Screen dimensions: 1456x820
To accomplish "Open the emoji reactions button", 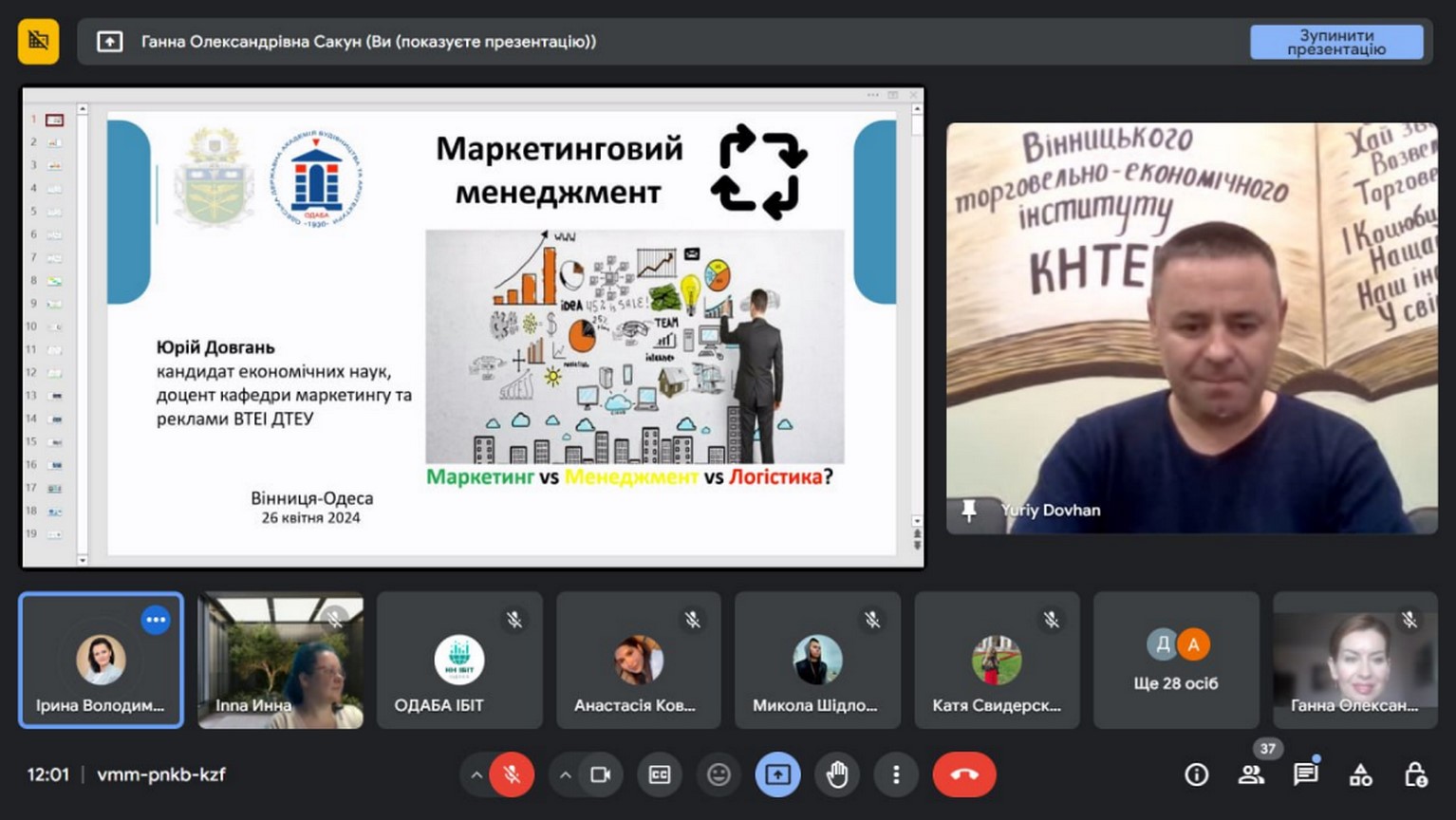I will tap(719, 774).
